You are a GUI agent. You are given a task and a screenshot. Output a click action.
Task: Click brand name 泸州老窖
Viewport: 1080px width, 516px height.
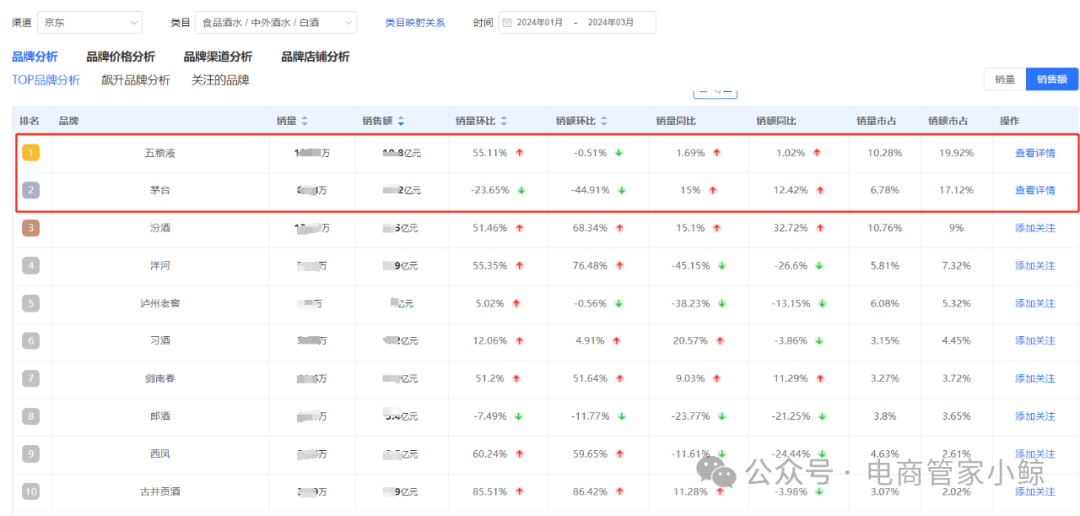click(x=160, y=303)
